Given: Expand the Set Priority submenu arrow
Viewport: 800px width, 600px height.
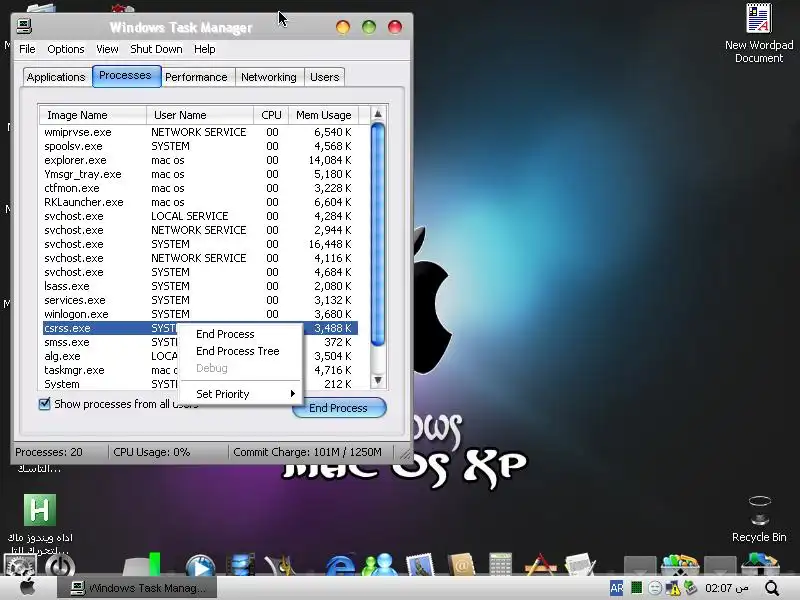Looking at the screenshot, I should point(292,393).
